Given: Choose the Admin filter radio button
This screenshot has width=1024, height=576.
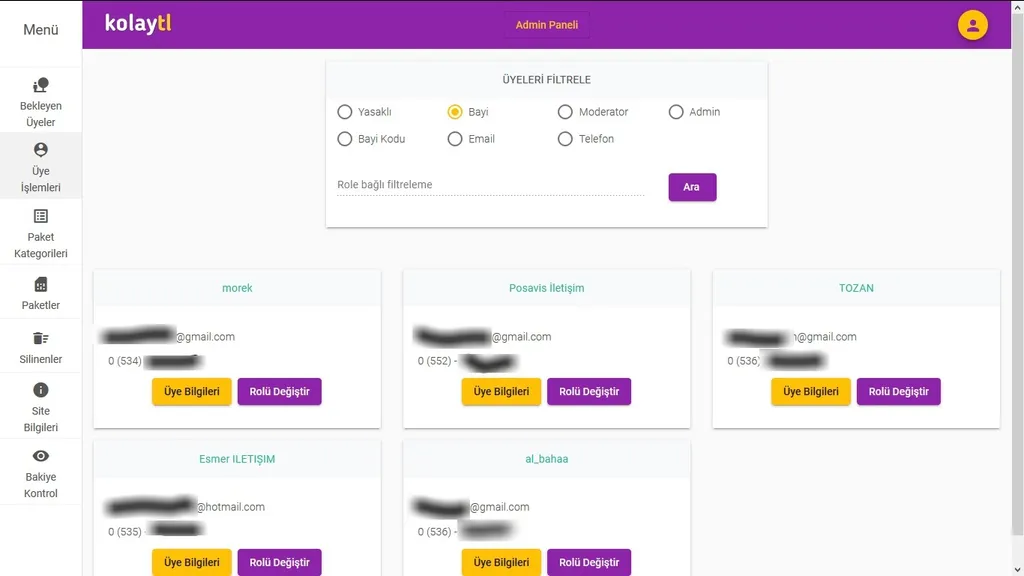Looking at the screenshot, I should 676,112.
